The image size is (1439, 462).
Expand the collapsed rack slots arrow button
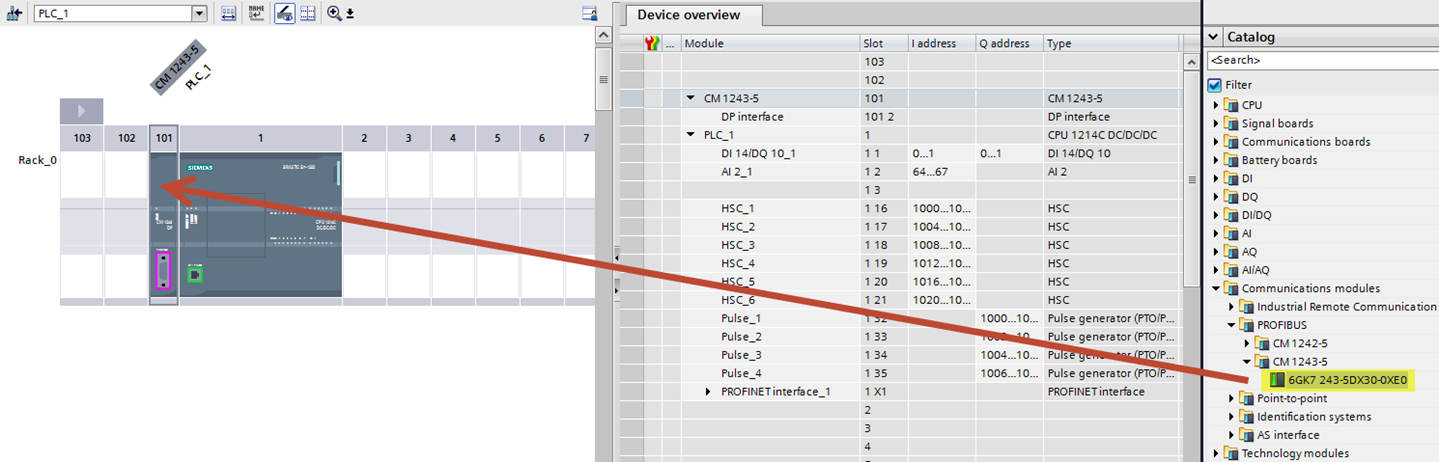(x=82, y=111)
